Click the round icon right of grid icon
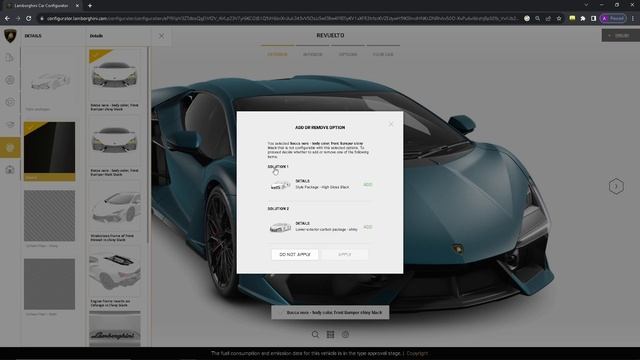The width and height of the screenshot is (640, 360). (x=345, y=334)
